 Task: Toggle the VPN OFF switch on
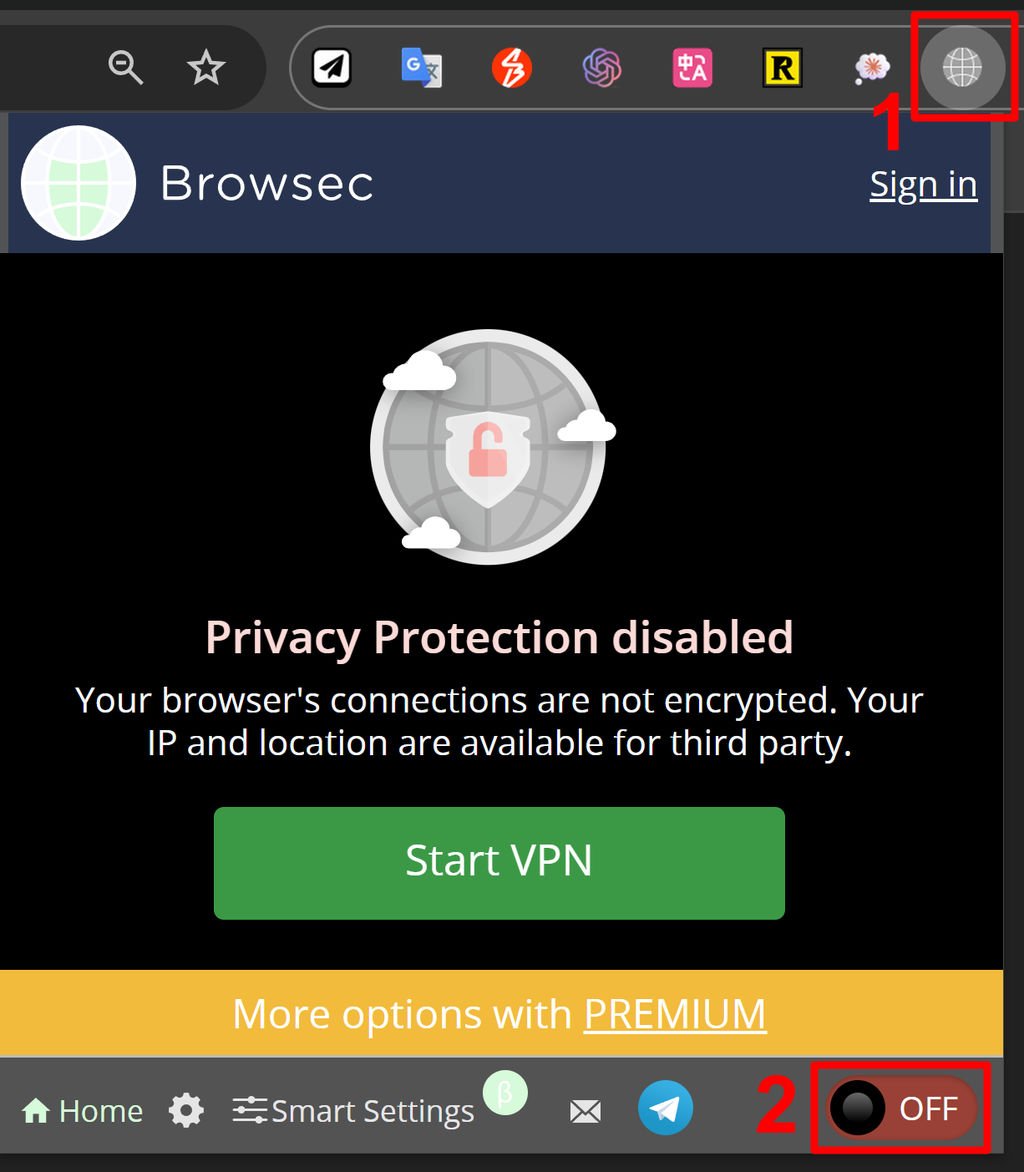click(x=901, y=1108)
